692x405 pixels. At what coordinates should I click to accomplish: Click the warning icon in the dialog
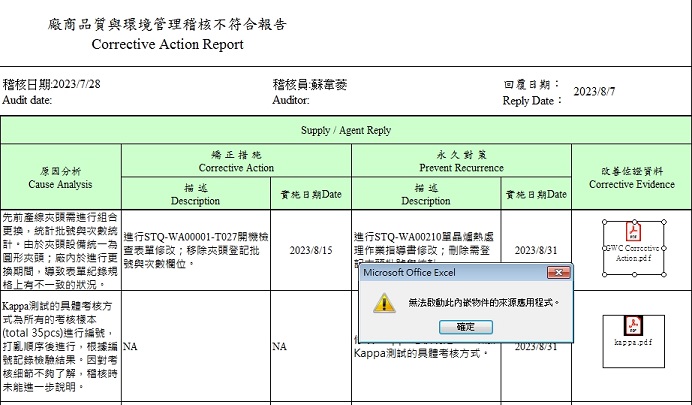(384, 303)
